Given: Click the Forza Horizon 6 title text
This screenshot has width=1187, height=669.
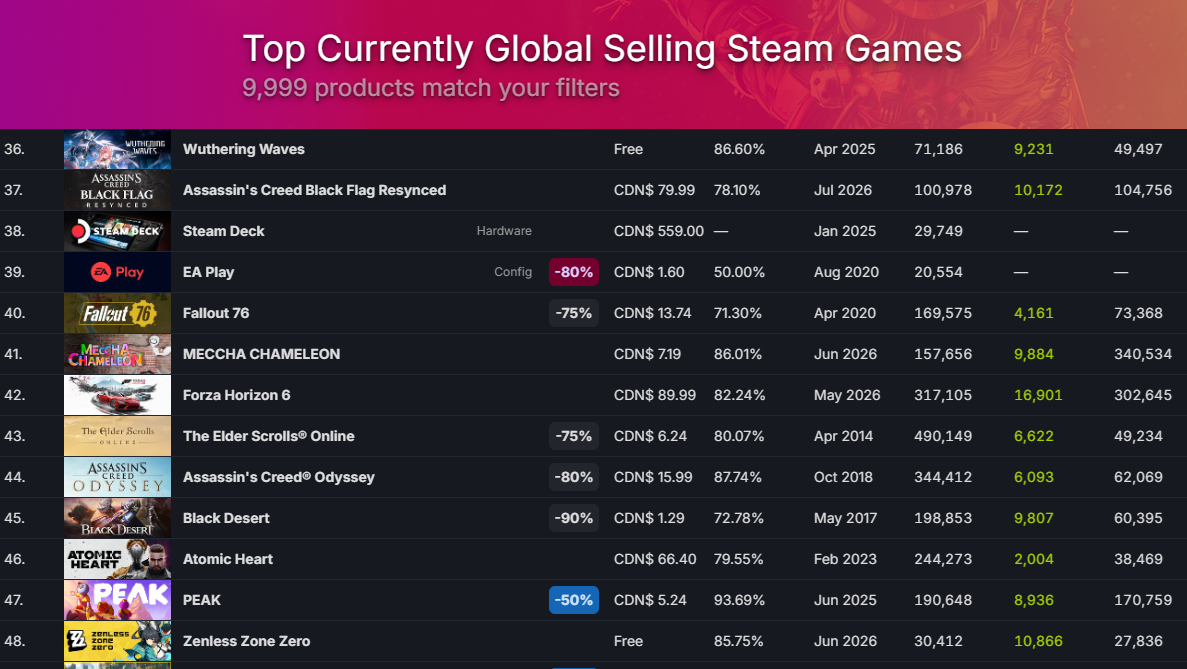Looking at the screenshot, I should [x=236, y=395].
